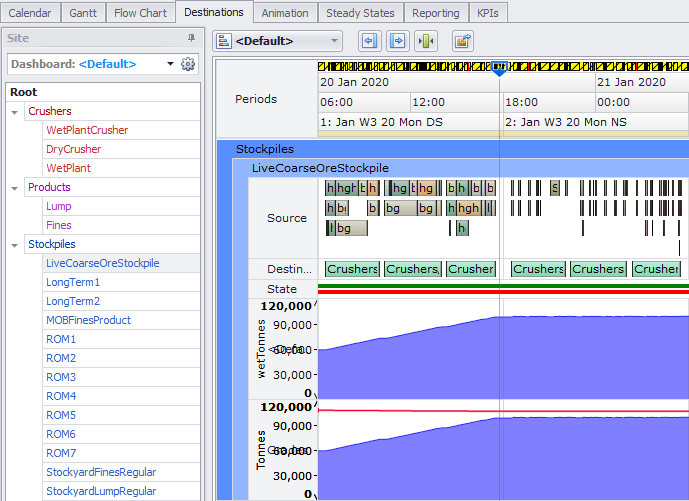Select the Lump product item

(59, 206)
